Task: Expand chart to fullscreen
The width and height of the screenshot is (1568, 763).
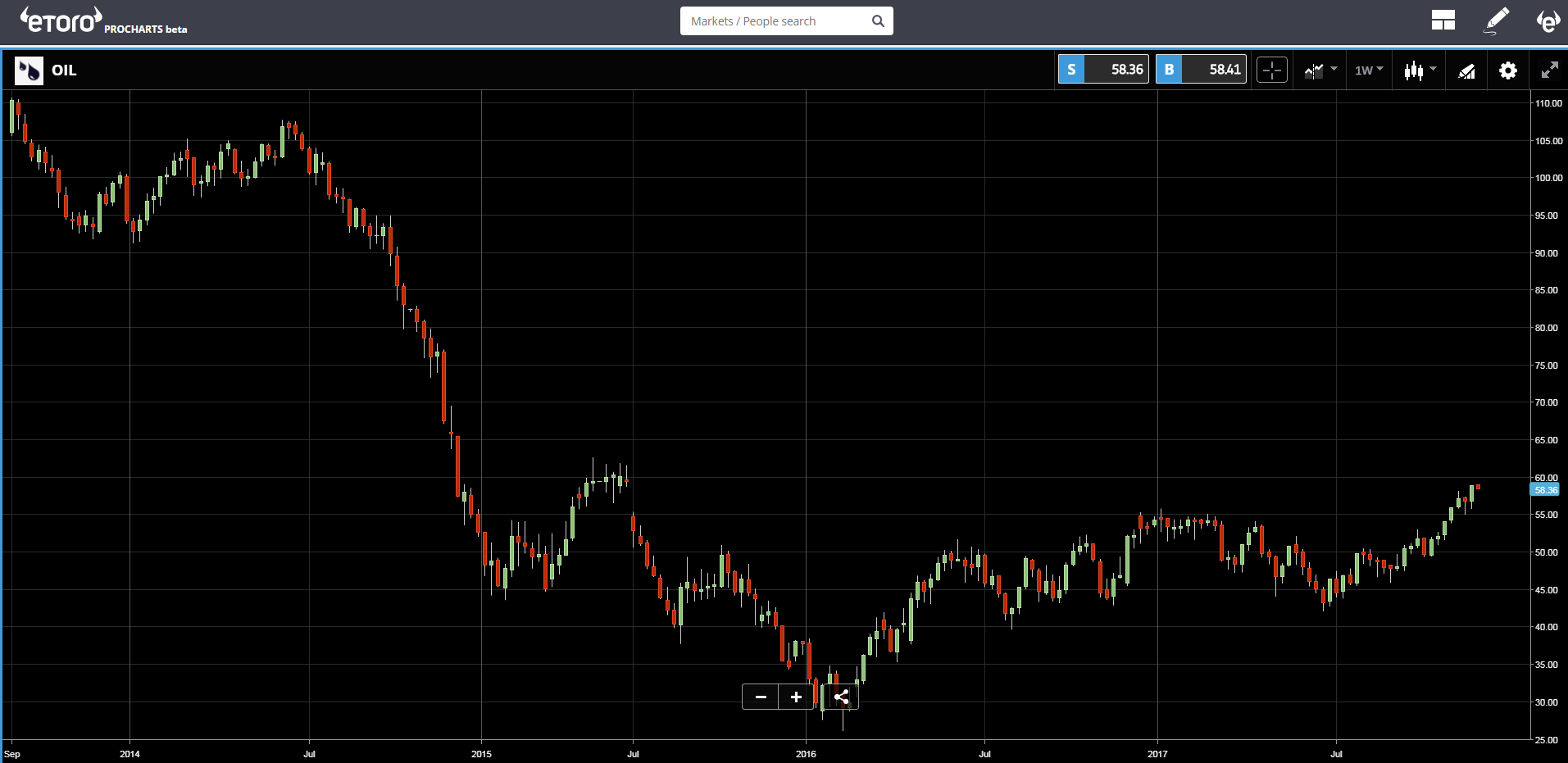Action: [x=1549, y=70]
